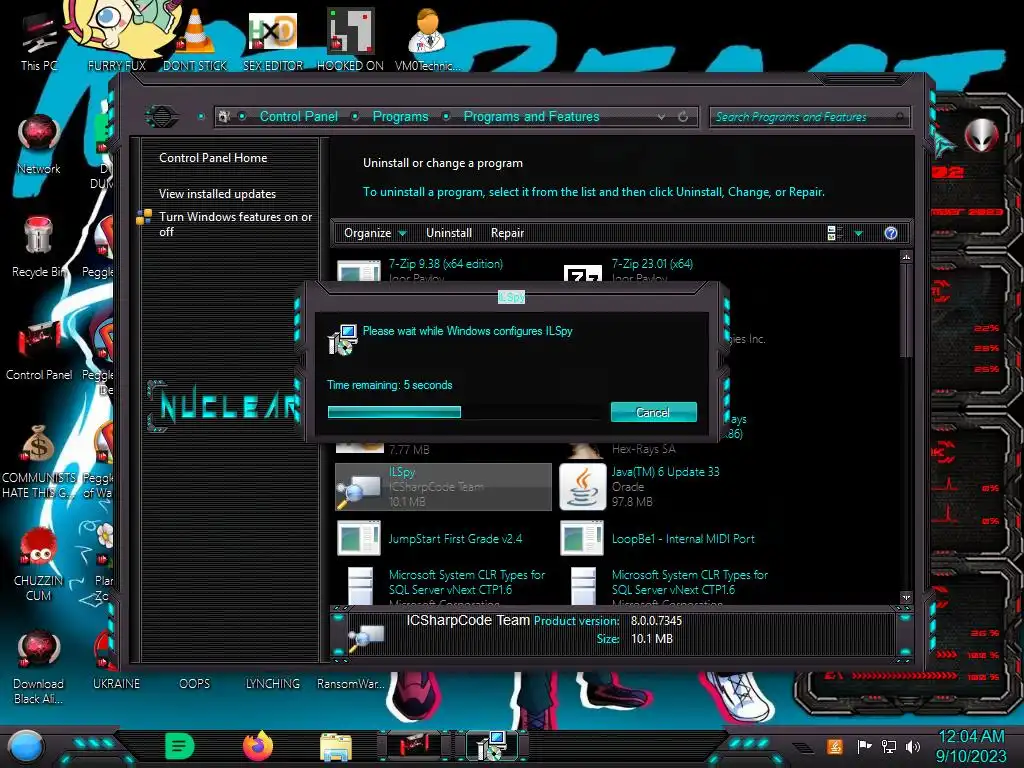1024x768 pixels.
Task: Launch Firefox from the taskbar
Action: 258,746
